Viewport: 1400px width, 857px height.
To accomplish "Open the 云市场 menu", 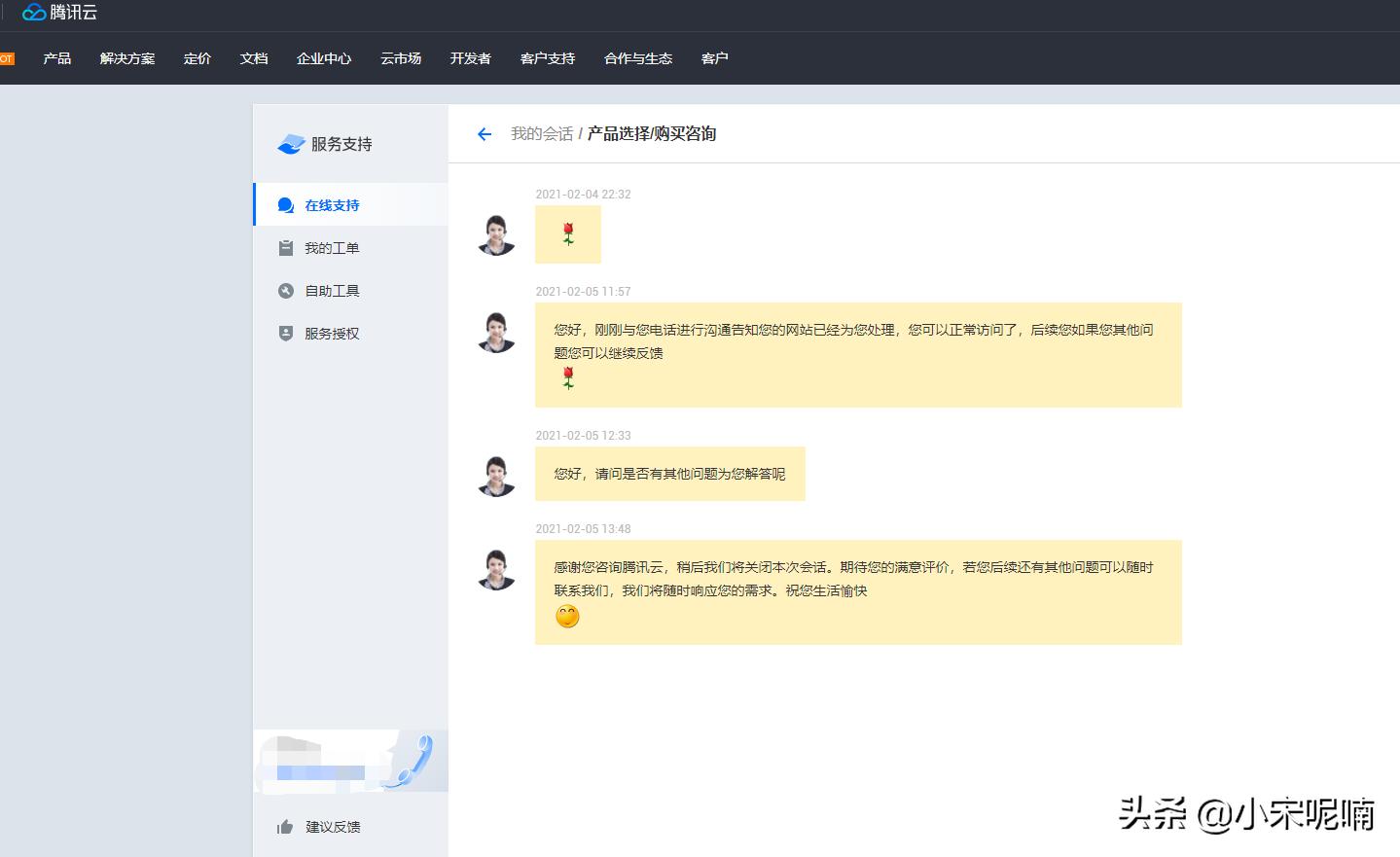I will [400, 58].
